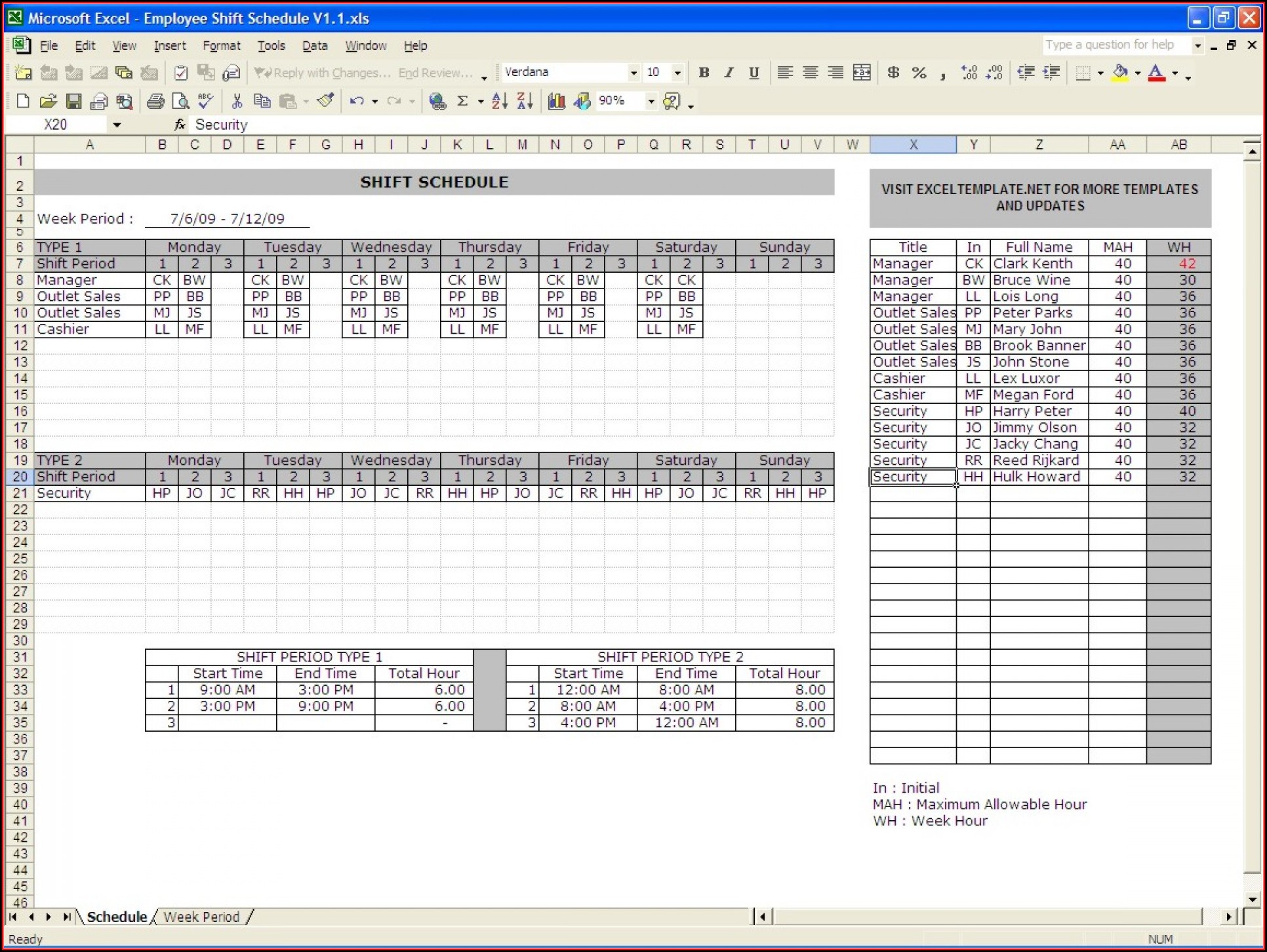Click the Currency Style dollar icon
The height and width of the screenshot is (952, 1267).
(x=893, y=73)
